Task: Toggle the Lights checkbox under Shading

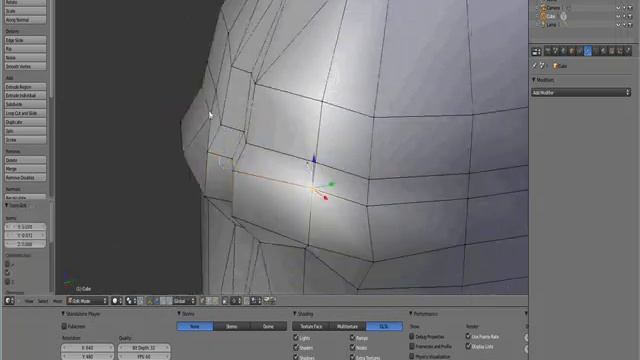Action: pyautogui.click(x=296, y=338)
